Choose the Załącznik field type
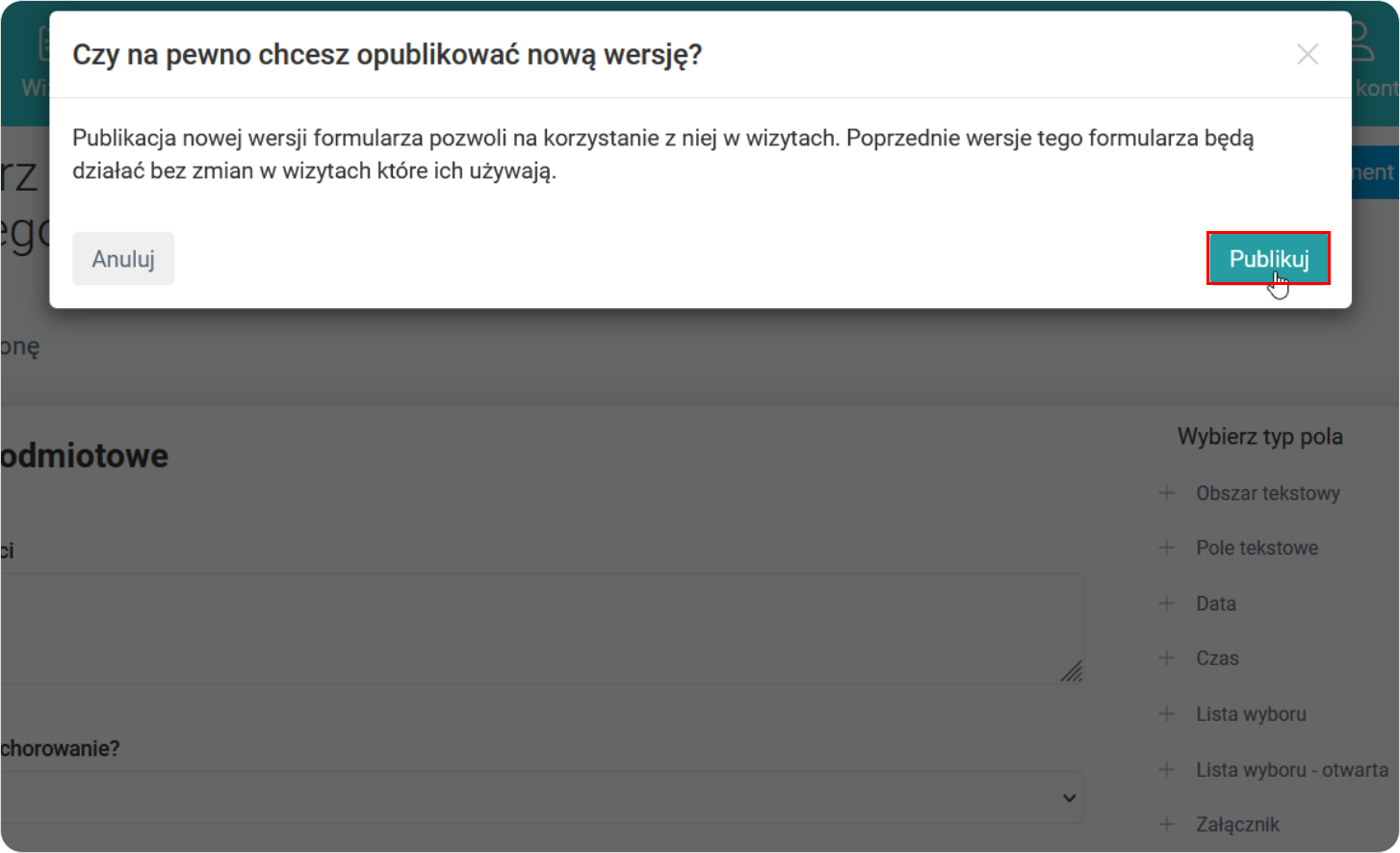This screenshot has height=853, width=1400. point(1237,824)
